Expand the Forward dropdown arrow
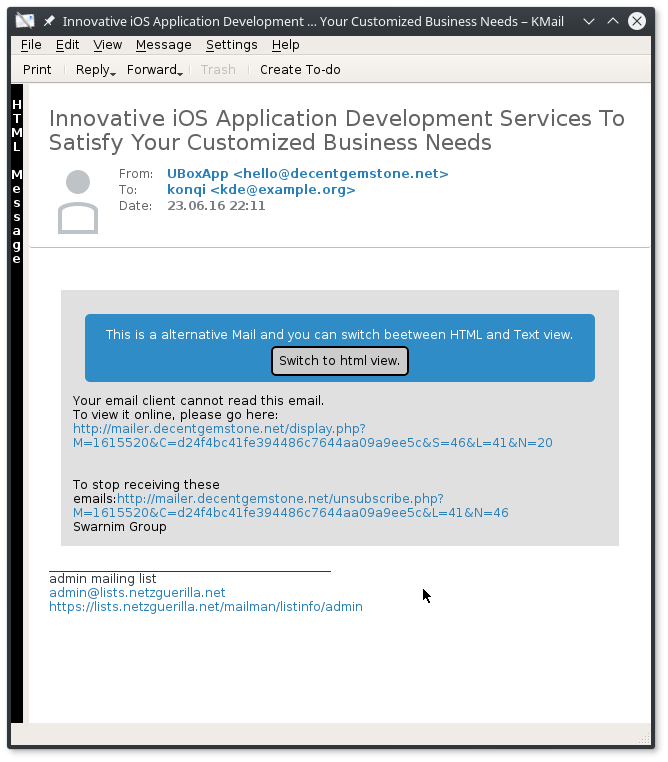 [180, 72]
